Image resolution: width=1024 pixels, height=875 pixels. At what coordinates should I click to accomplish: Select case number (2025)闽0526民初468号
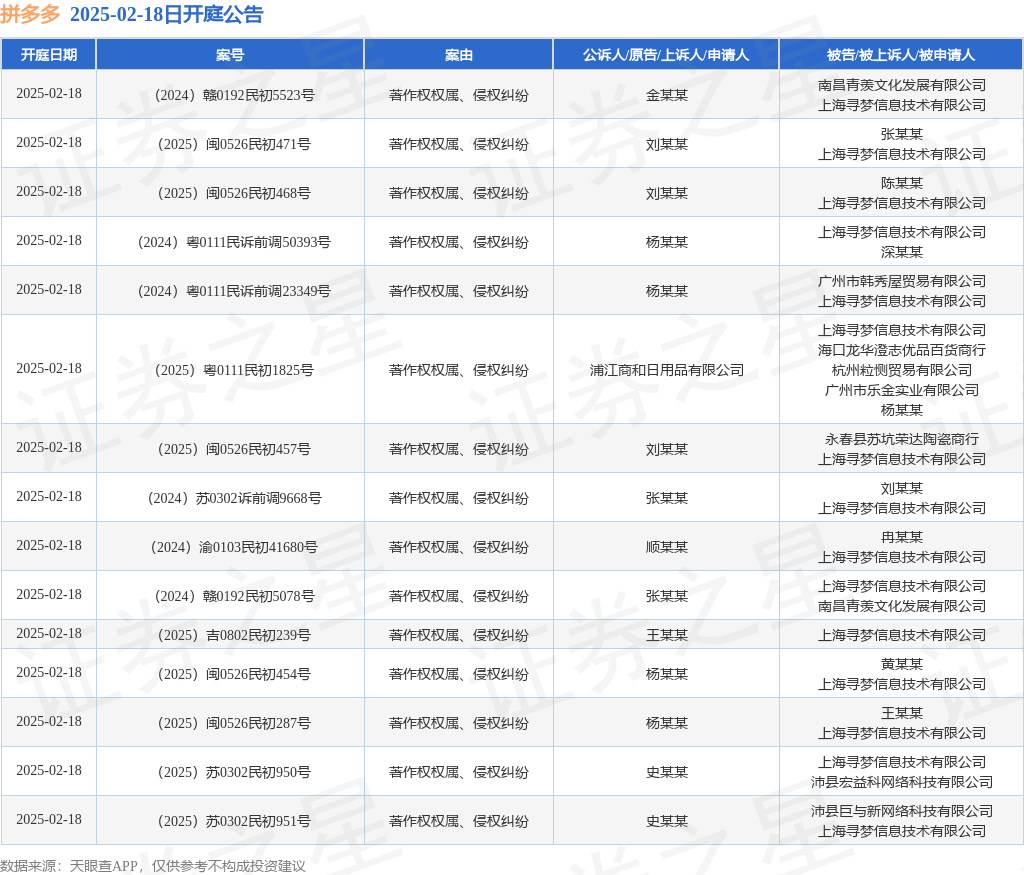[234, 193]
